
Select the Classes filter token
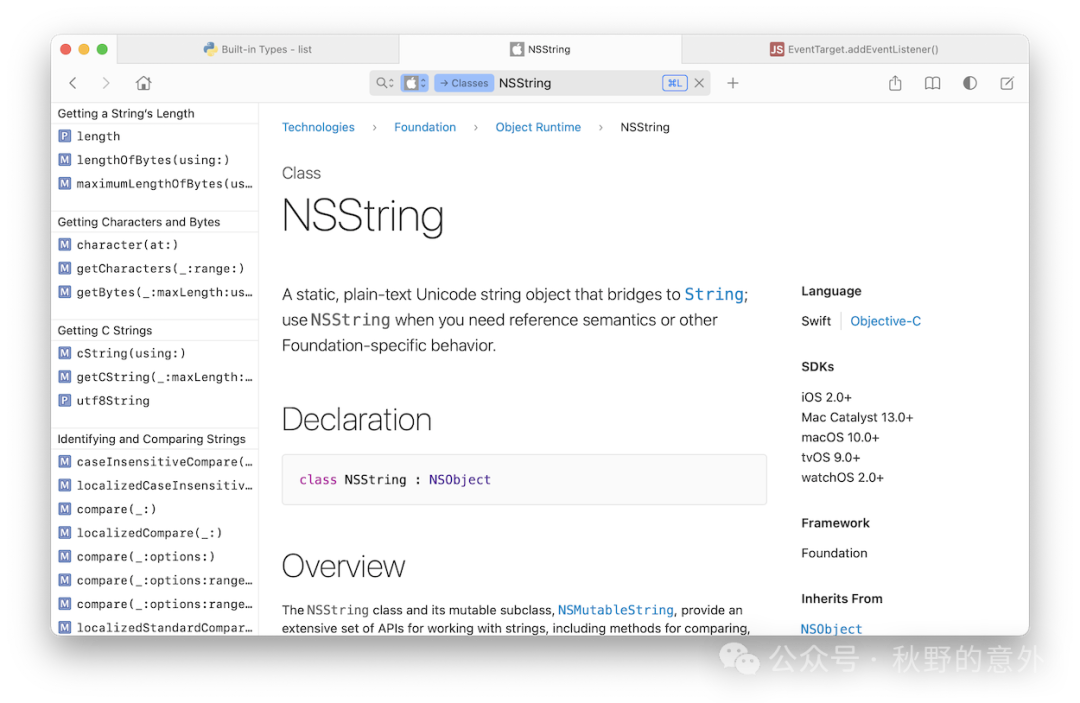(x=464, y=83)
